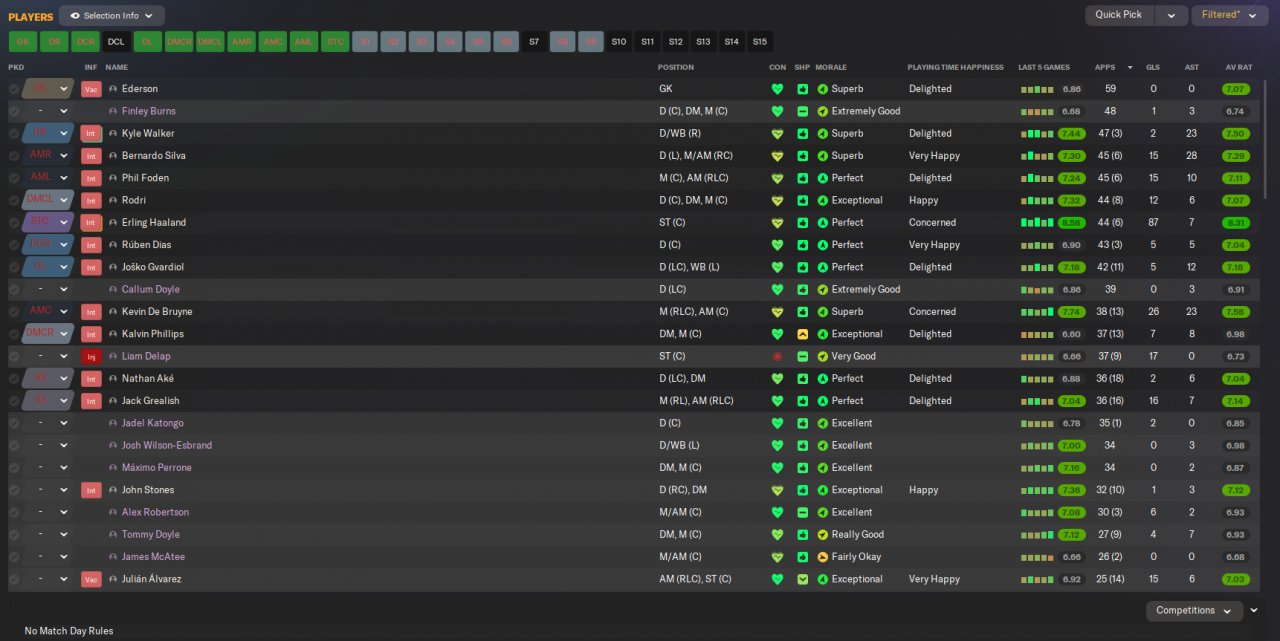This screenshot has width=1280, height=641.
Task: Click the last 5 games form bars for Kyle Walker
Action: point(1037,133)
